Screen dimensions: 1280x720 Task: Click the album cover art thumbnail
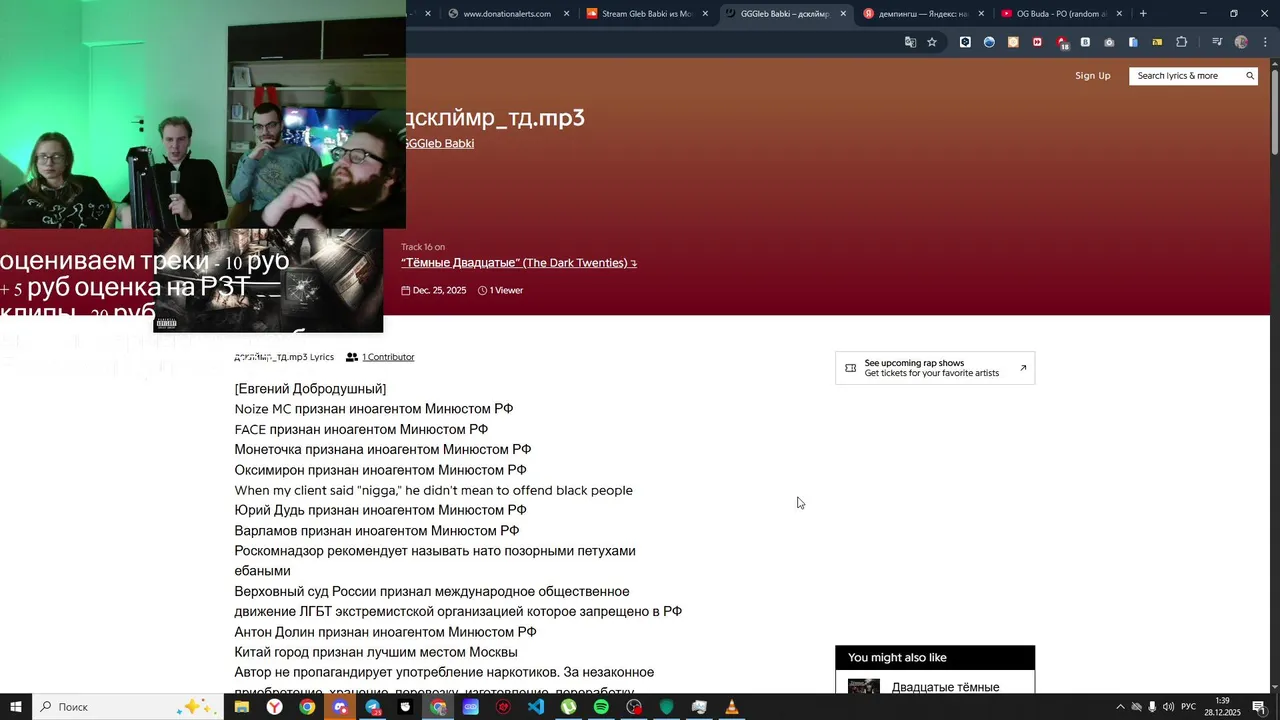point(268,281)
